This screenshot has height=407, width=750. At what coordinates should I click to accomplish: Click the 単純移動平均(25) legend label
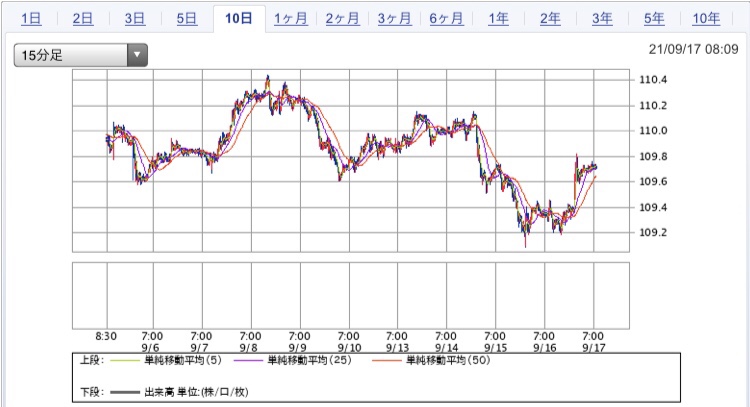click(309, 360)
